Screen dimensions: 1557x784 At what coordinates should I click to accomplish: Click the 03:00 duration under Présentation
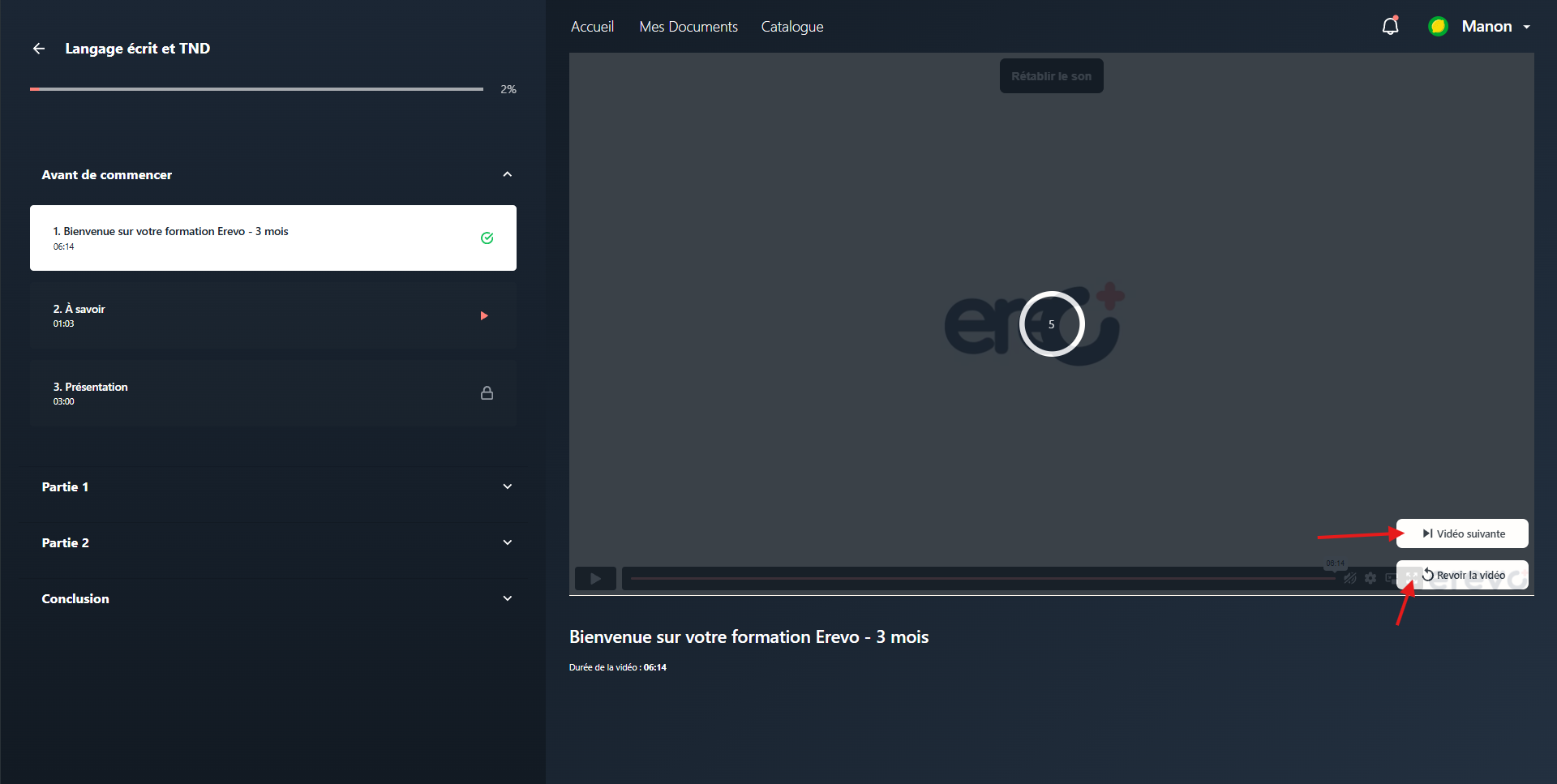click(x=63, y=401)
